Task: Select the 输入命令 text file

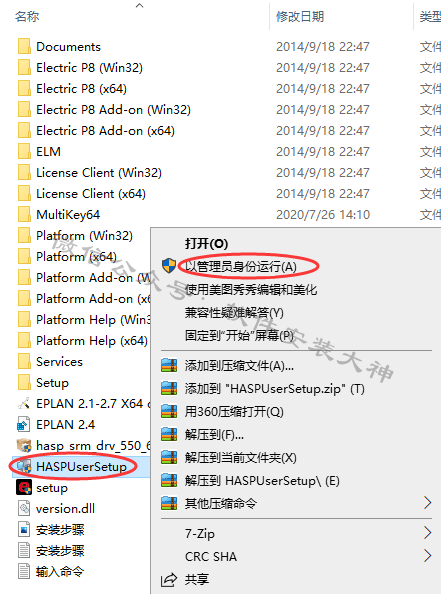Action: pyautogui.click(x=51, y=571)
